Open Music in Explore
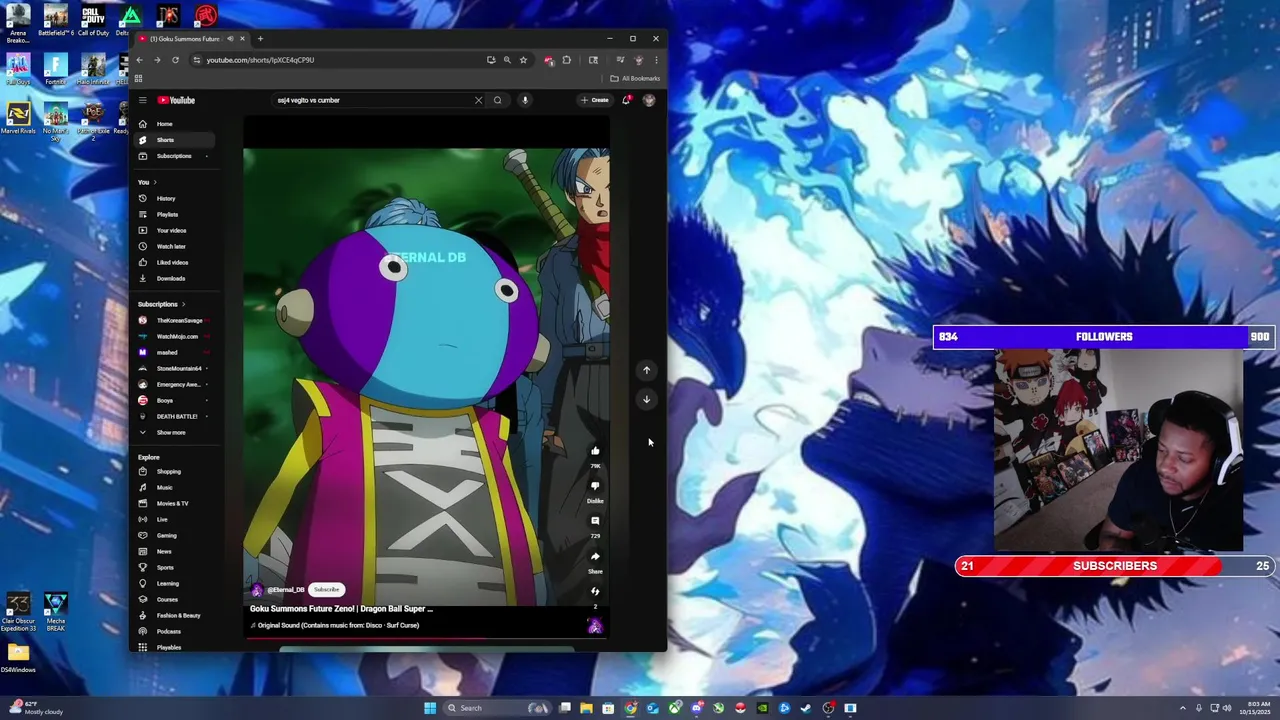This screenshot has height=720, width=1280. point(175,487)
